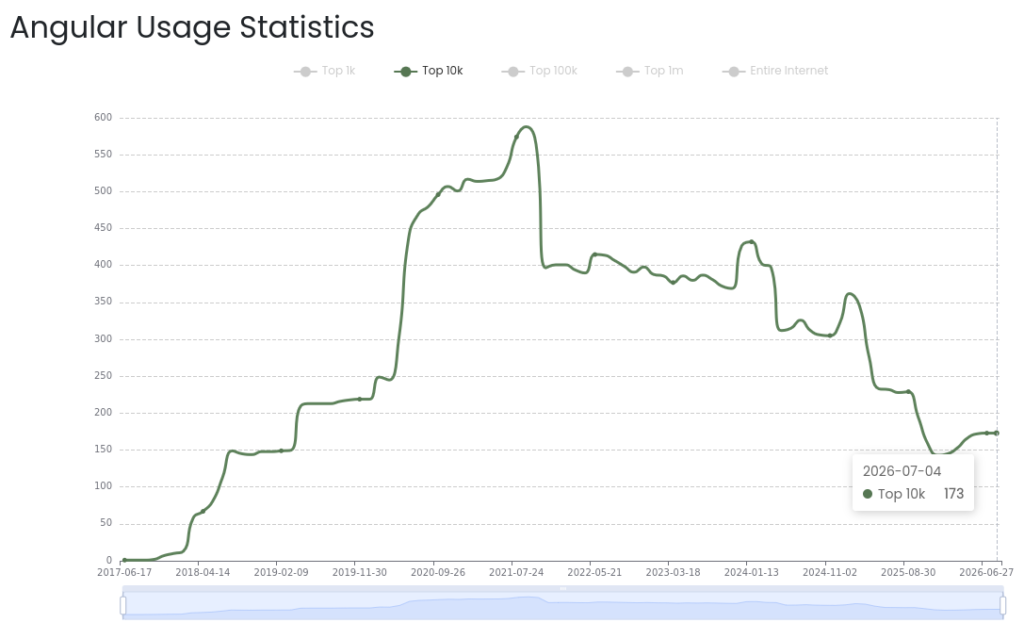Click the data point above 2019-11-30
Screen dimensions: 1024x639
pos(360,399)
